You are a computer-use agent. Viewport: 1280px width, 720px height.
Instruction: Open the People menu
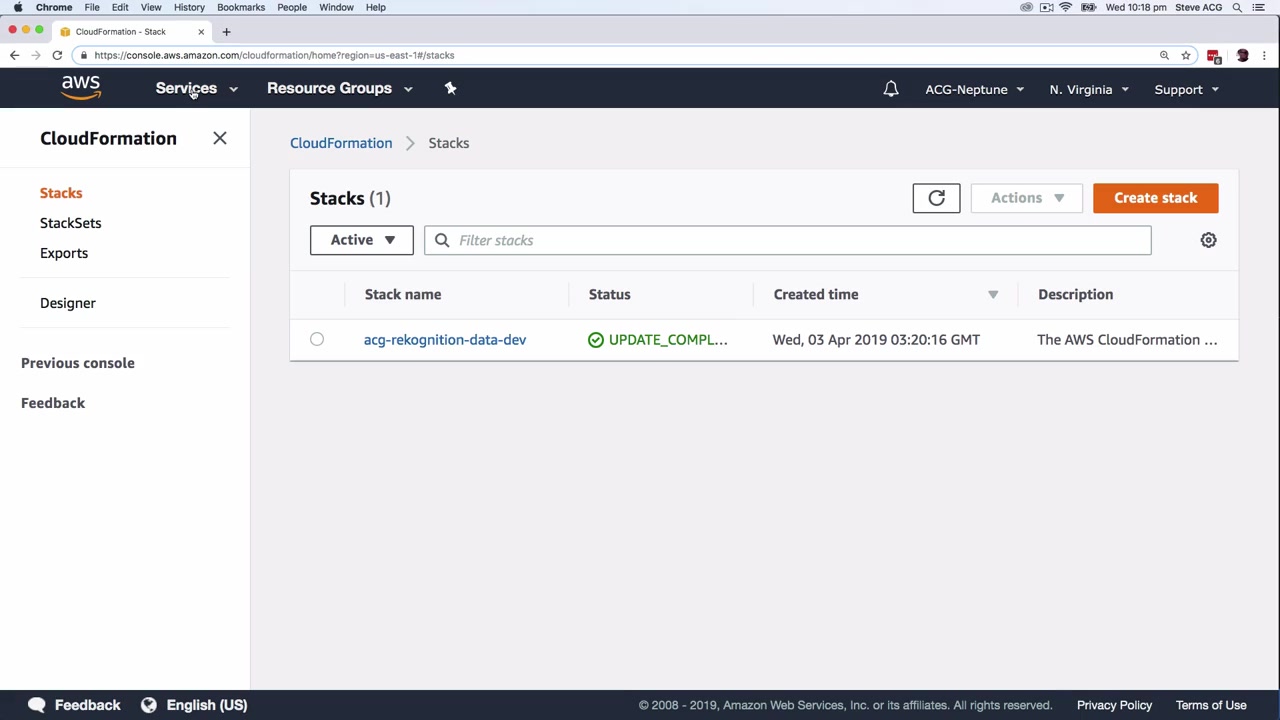292,7
